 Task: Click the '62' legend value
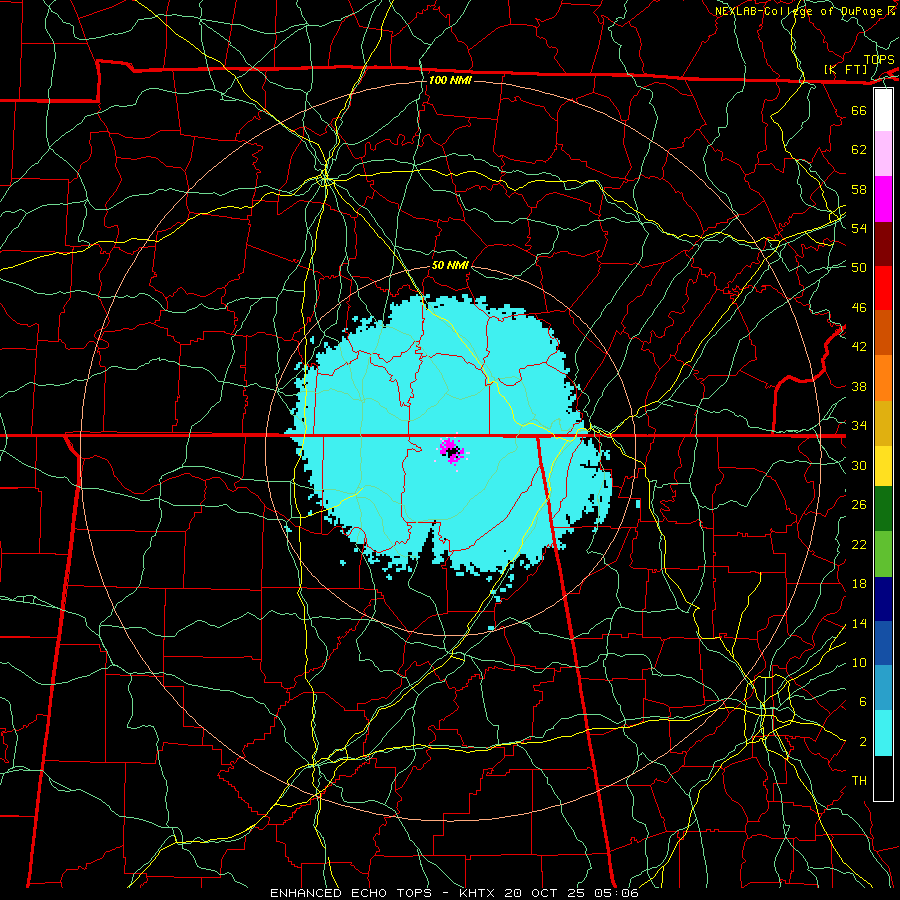click(x=859, y=149)
